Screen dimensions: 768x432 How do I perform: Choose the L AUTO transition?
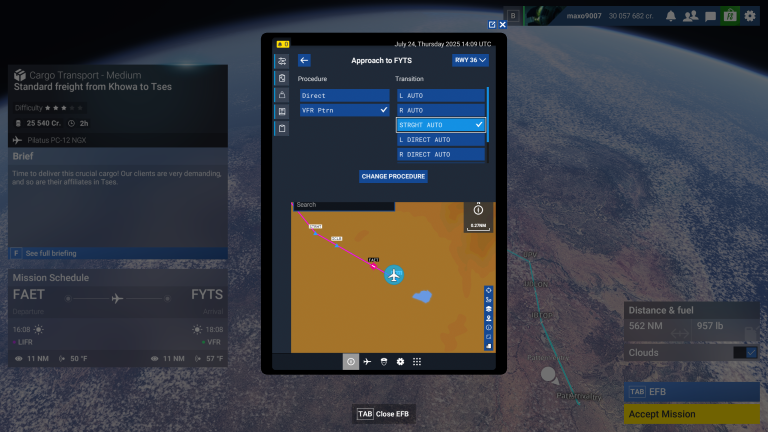pos(441,96)
